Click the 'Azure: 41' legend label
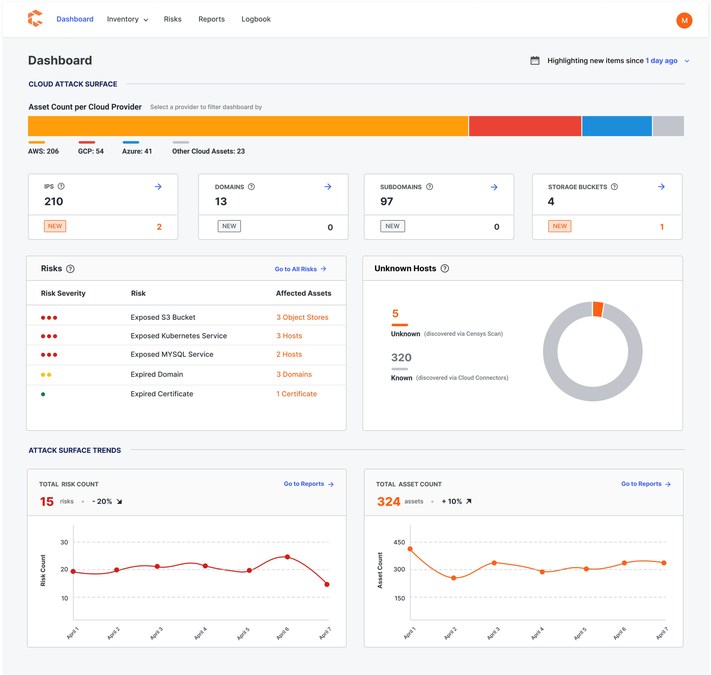711x675 pixels. (x=137, y=151)
